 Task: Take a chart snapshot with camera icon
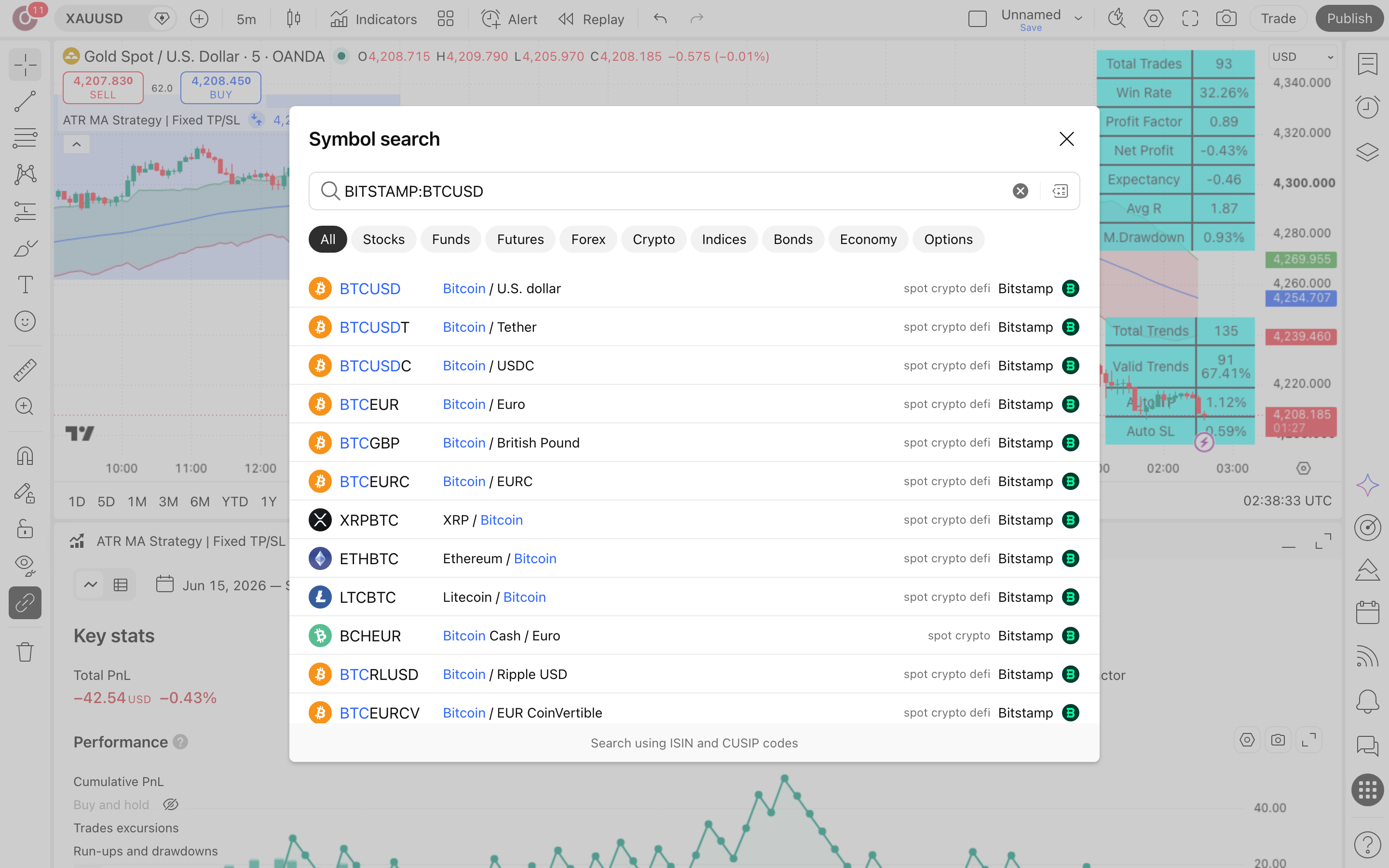pyautogui.click(x=1226, y=18)
